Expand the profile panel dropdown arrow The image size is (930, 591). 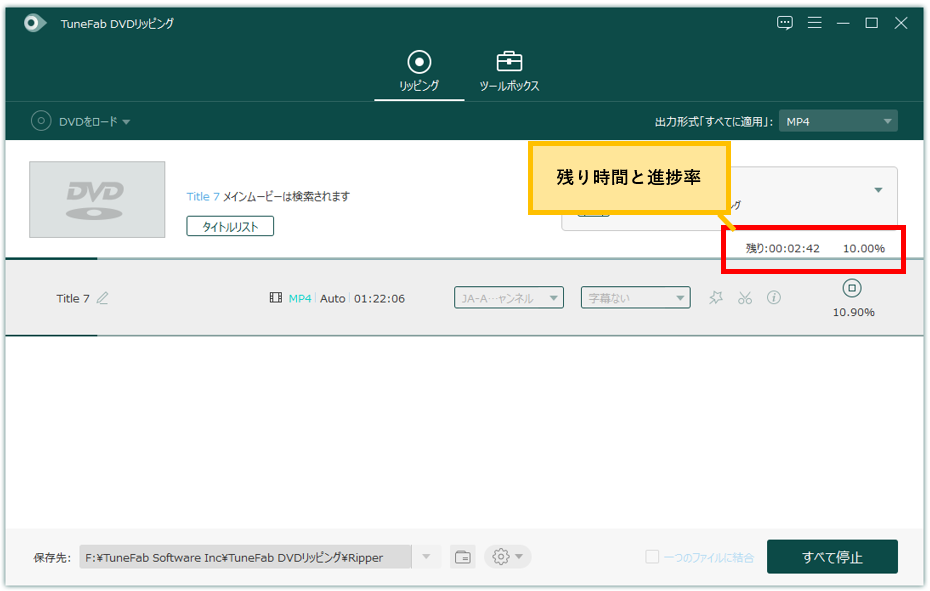point(878,190)
